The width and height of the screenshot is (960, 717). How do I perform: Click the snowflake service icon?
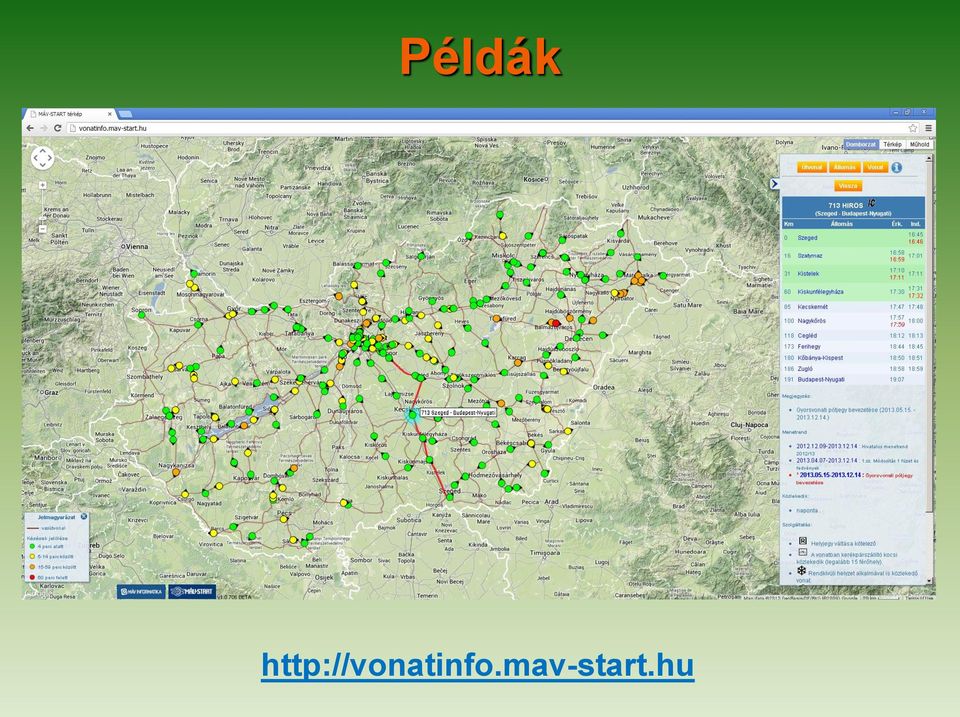(x=801, y=571)
